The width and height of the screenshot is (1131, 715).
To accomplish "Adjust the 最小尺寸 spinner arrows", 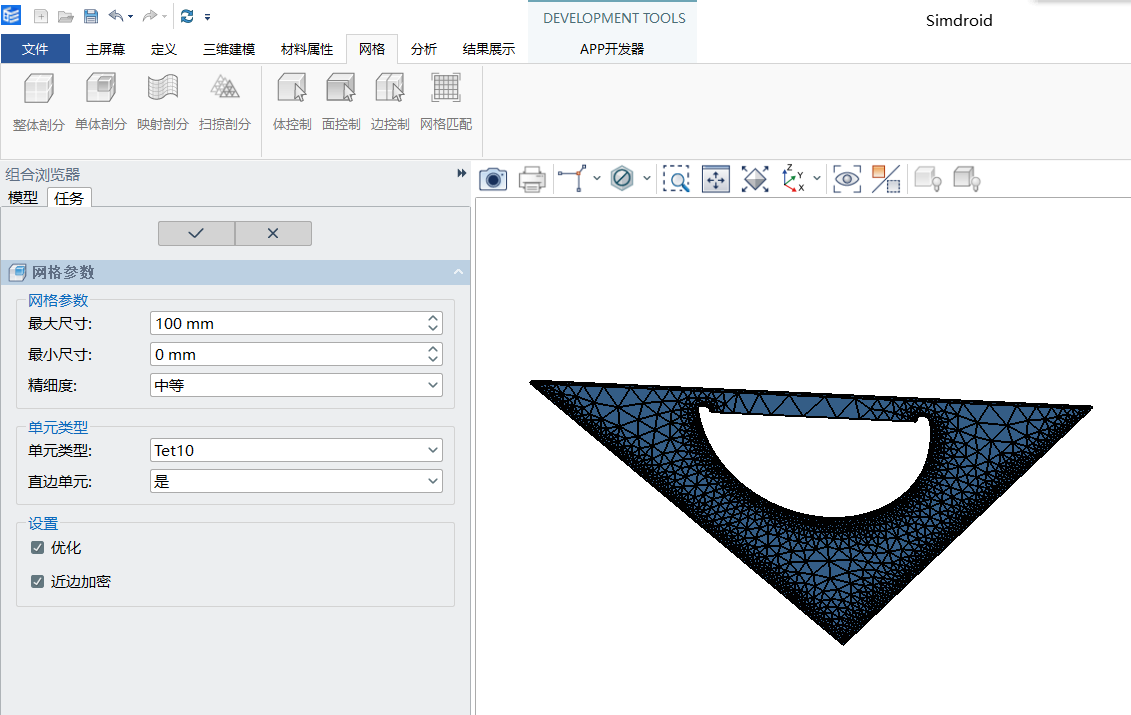I will tap(433, 354).
